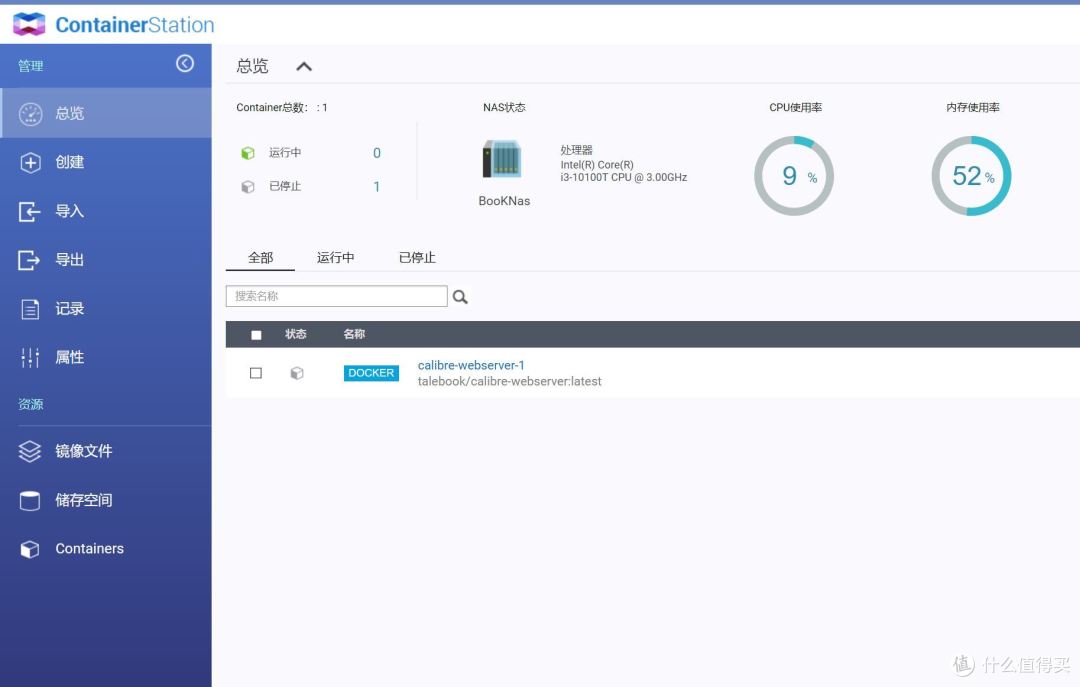Click the Storage space cylinder icon
This screenshot has width=1080, height=687.
coord(30,500)
